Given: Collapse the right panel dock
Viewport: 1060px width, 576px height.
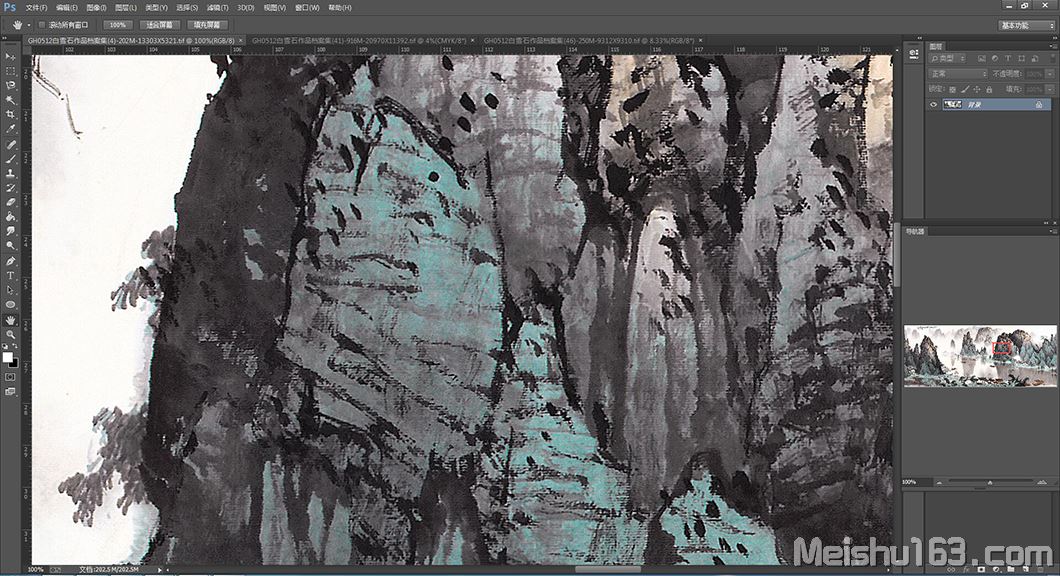Looking at the screenshot, I should click(1053, 39).
